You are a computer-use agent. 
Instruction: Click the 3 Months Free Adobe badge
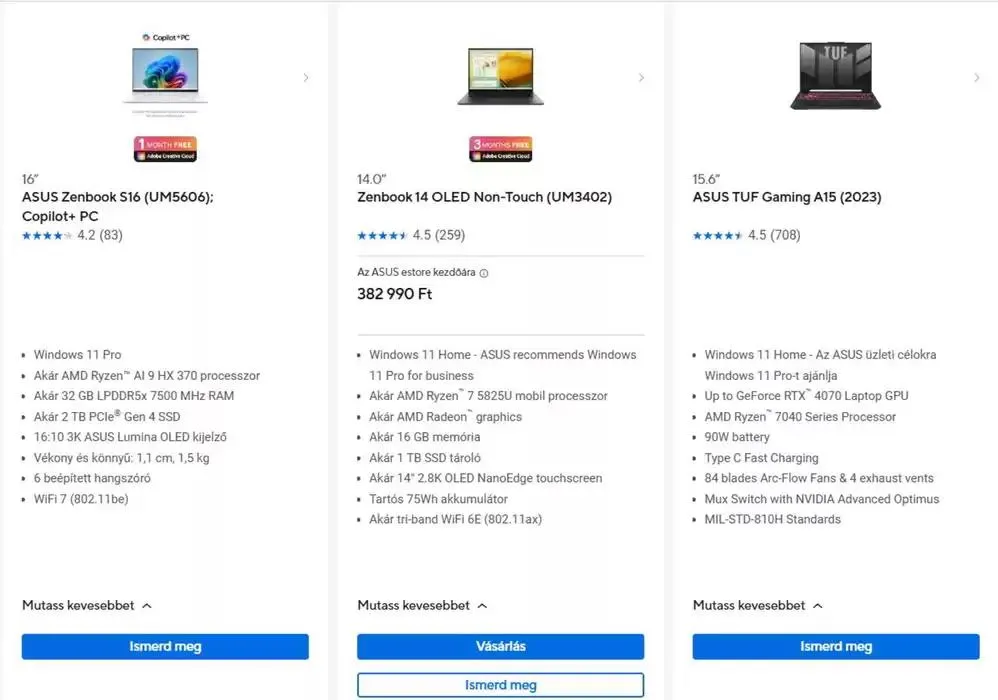(500, 149)
